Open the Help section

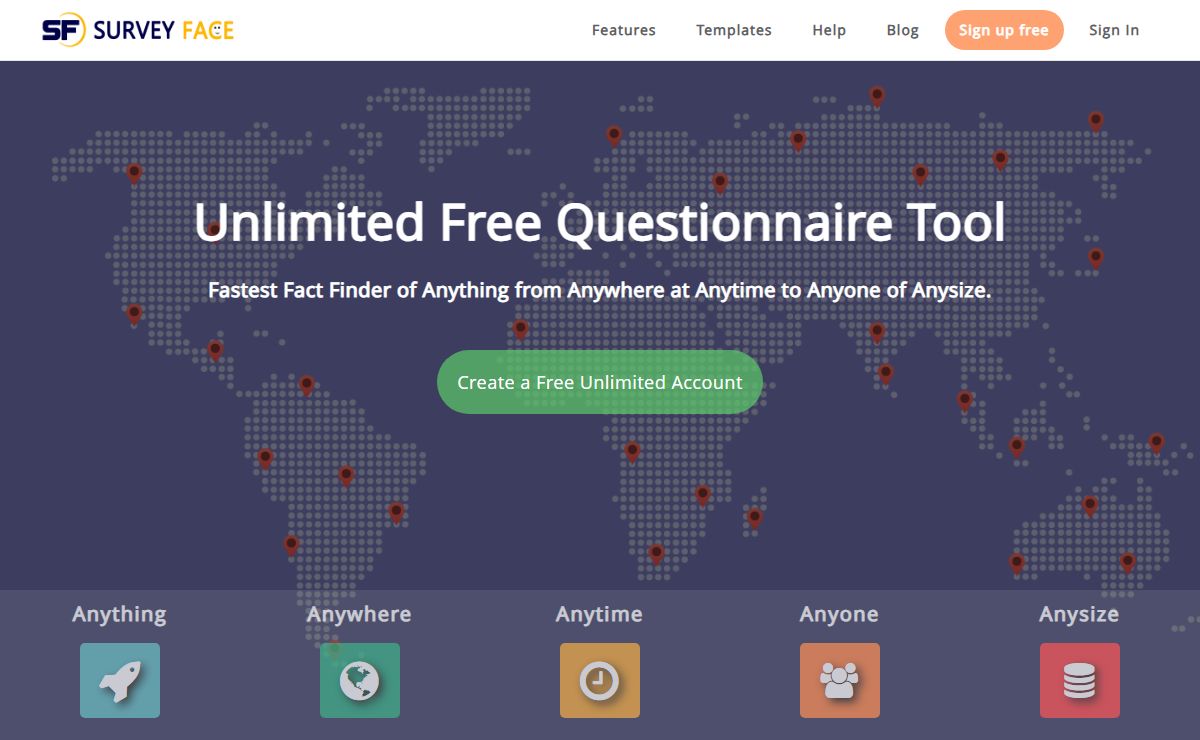[829, 30]
